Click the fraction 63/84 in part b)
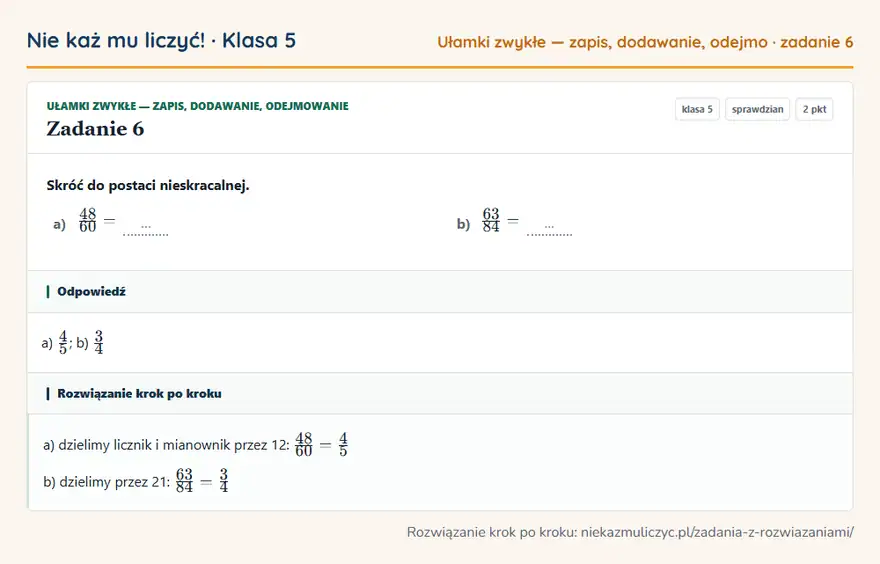Image resolution: width=880 pixels, height=564 pixels. [491, 221]
